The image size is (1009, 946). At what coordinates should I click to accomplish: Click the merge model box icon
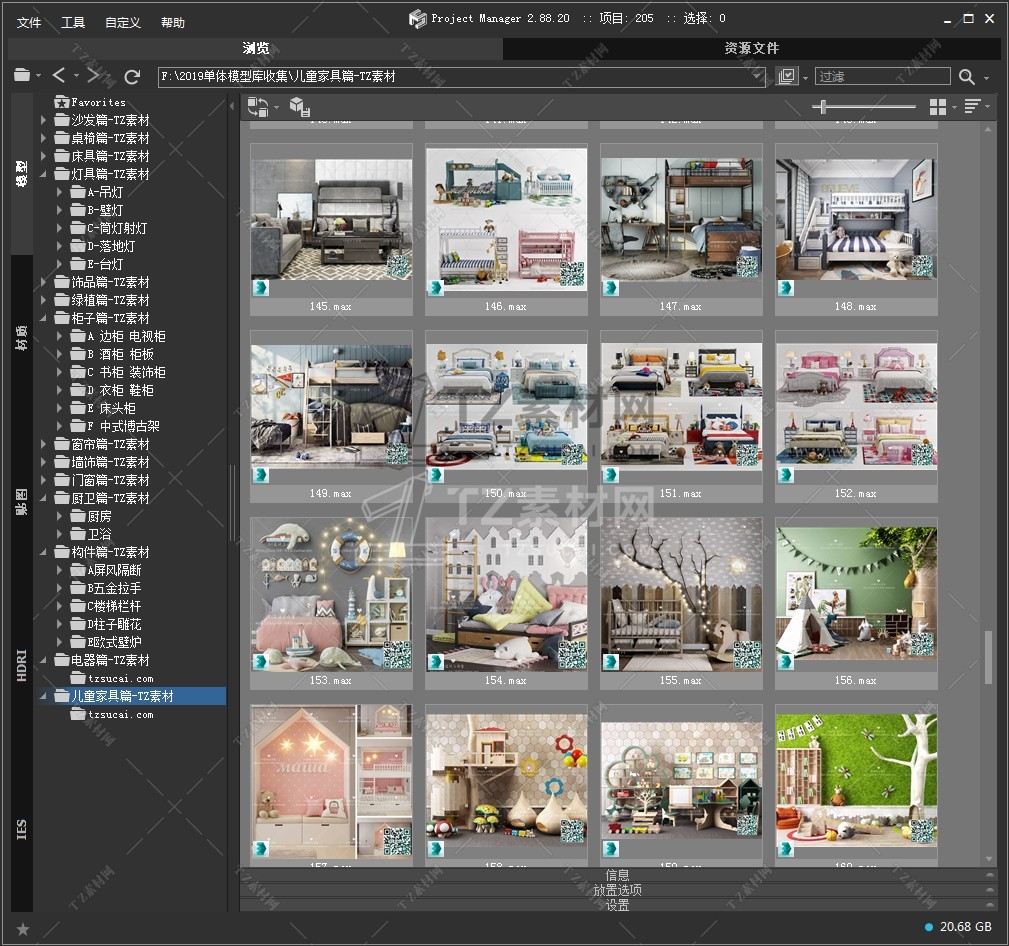[299, 107]
